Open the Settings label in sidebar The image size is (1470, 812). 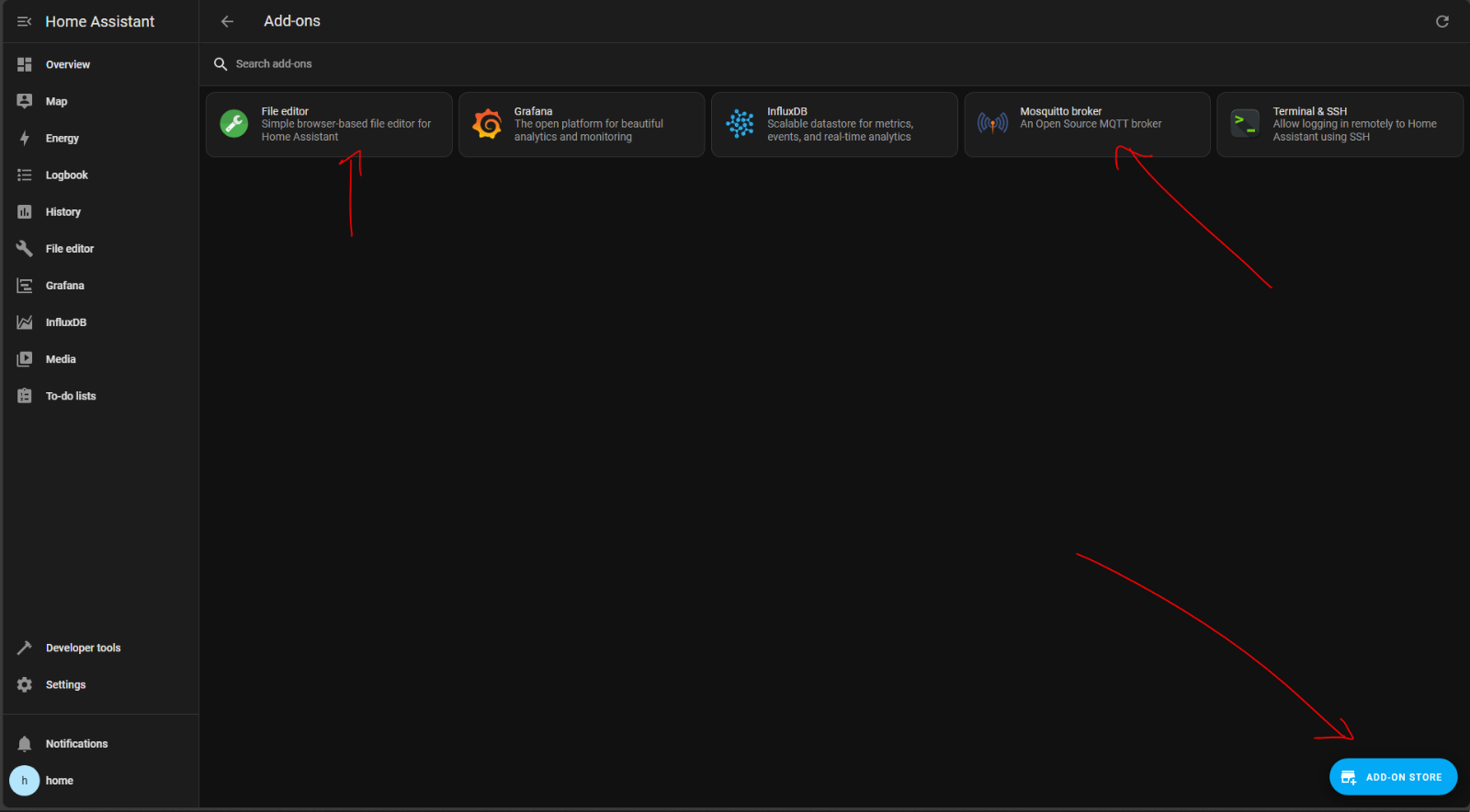coord(65,684)
